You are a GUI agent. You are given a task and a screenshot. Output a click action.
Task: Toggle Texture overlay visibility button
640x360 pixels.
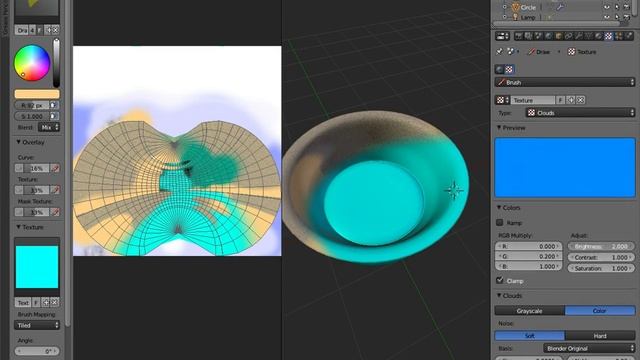(x=19, y=190)
